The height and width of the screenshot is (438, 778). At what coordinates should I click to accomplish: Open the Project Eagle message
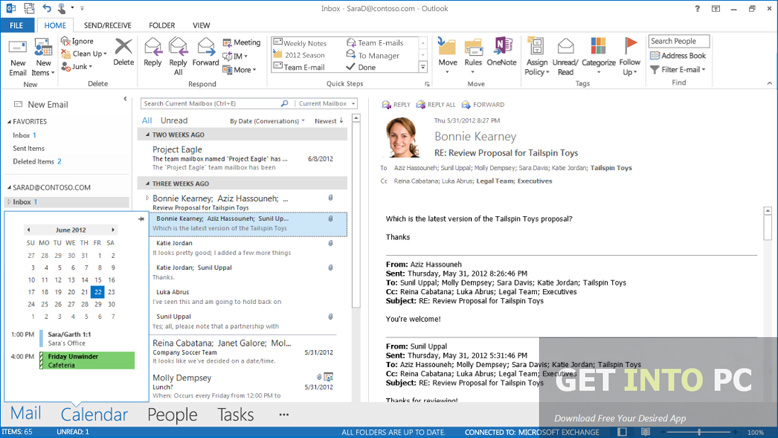242,158
